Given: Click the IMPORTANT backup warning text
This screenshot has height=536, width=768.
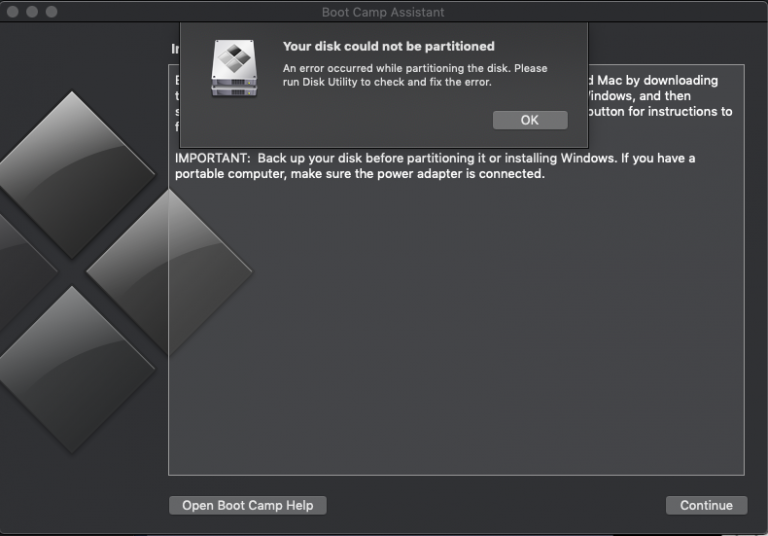Looking at the screenshot, I should (x=435, y=166).
